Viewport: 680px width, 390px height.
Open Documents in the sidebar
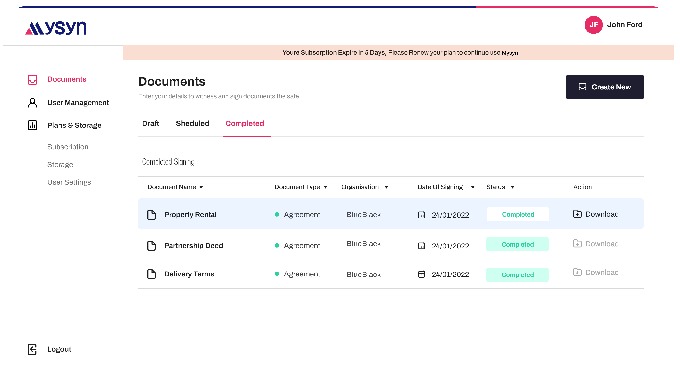tap(67, 79)
